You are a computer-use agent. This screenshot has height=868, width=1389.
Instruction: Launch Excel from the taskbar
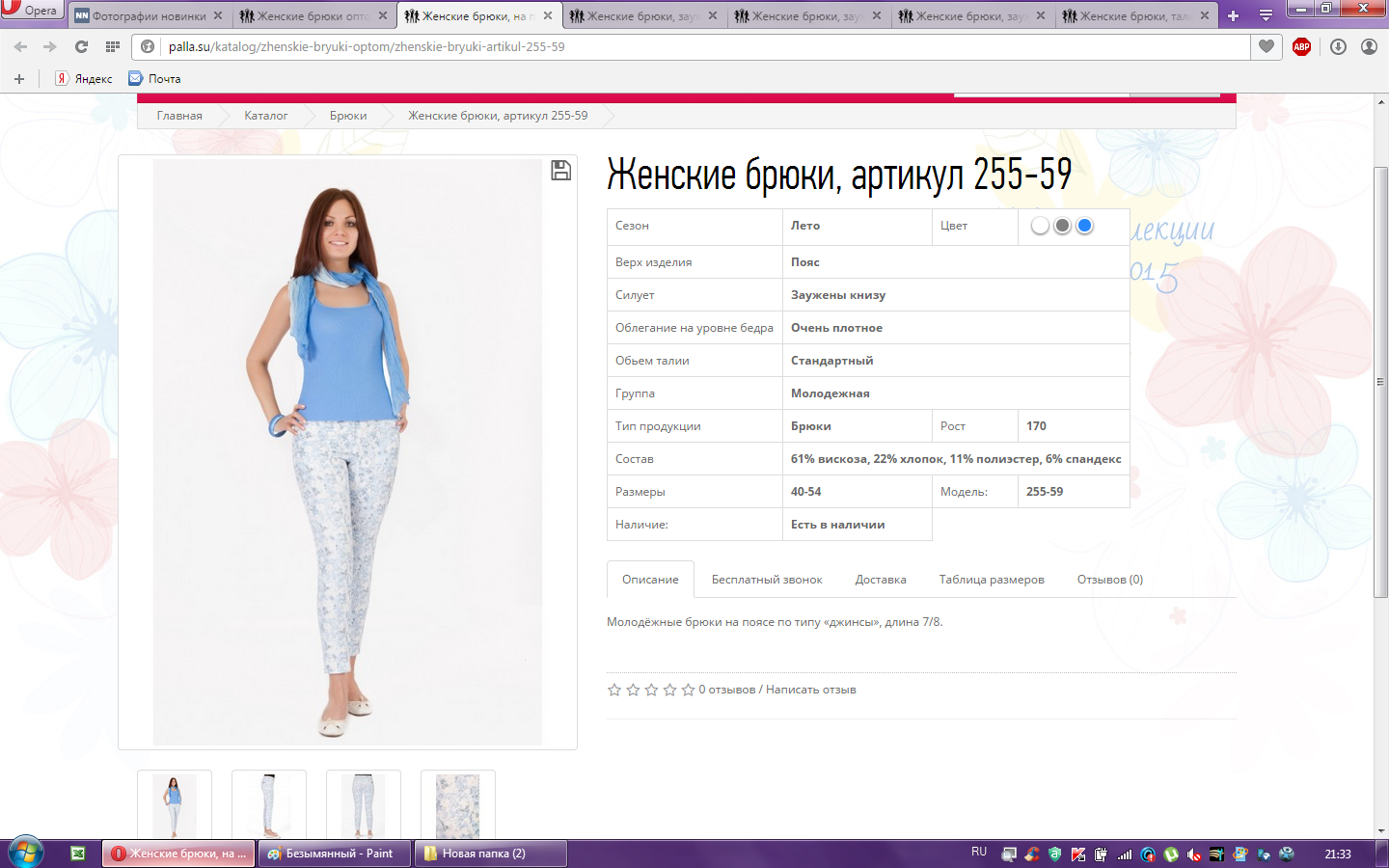click(x=78, y=854)
